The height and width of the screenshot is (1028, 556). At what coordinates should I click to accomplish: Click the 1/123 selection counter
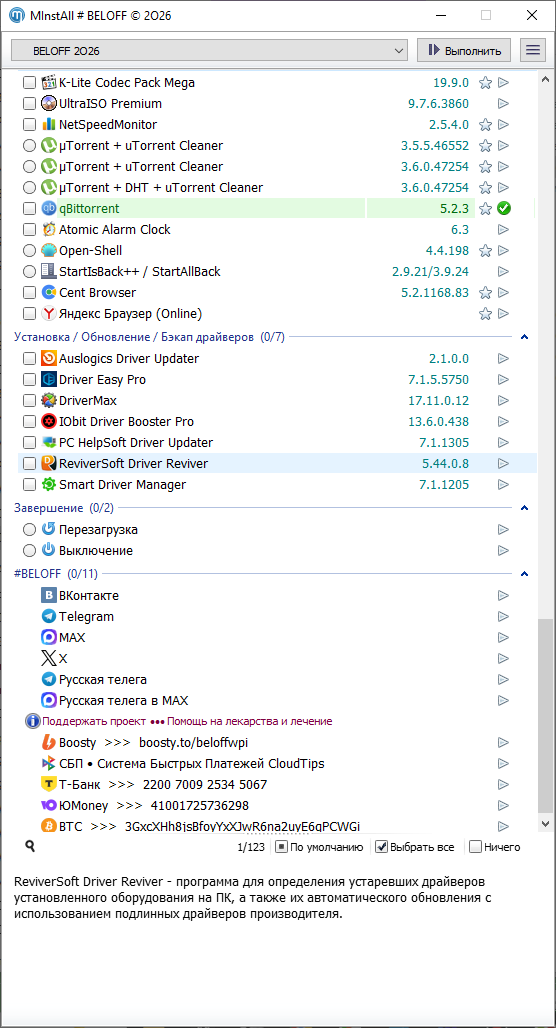point(251,847)
